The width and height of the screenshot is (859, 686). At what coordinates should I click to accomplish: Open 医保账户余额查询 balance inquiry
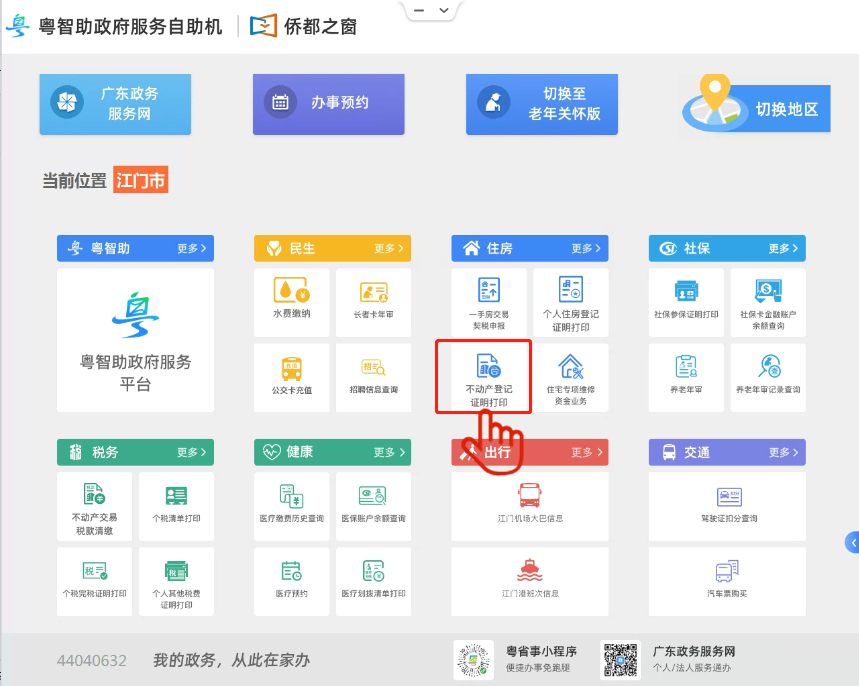[x=372, y=506]
